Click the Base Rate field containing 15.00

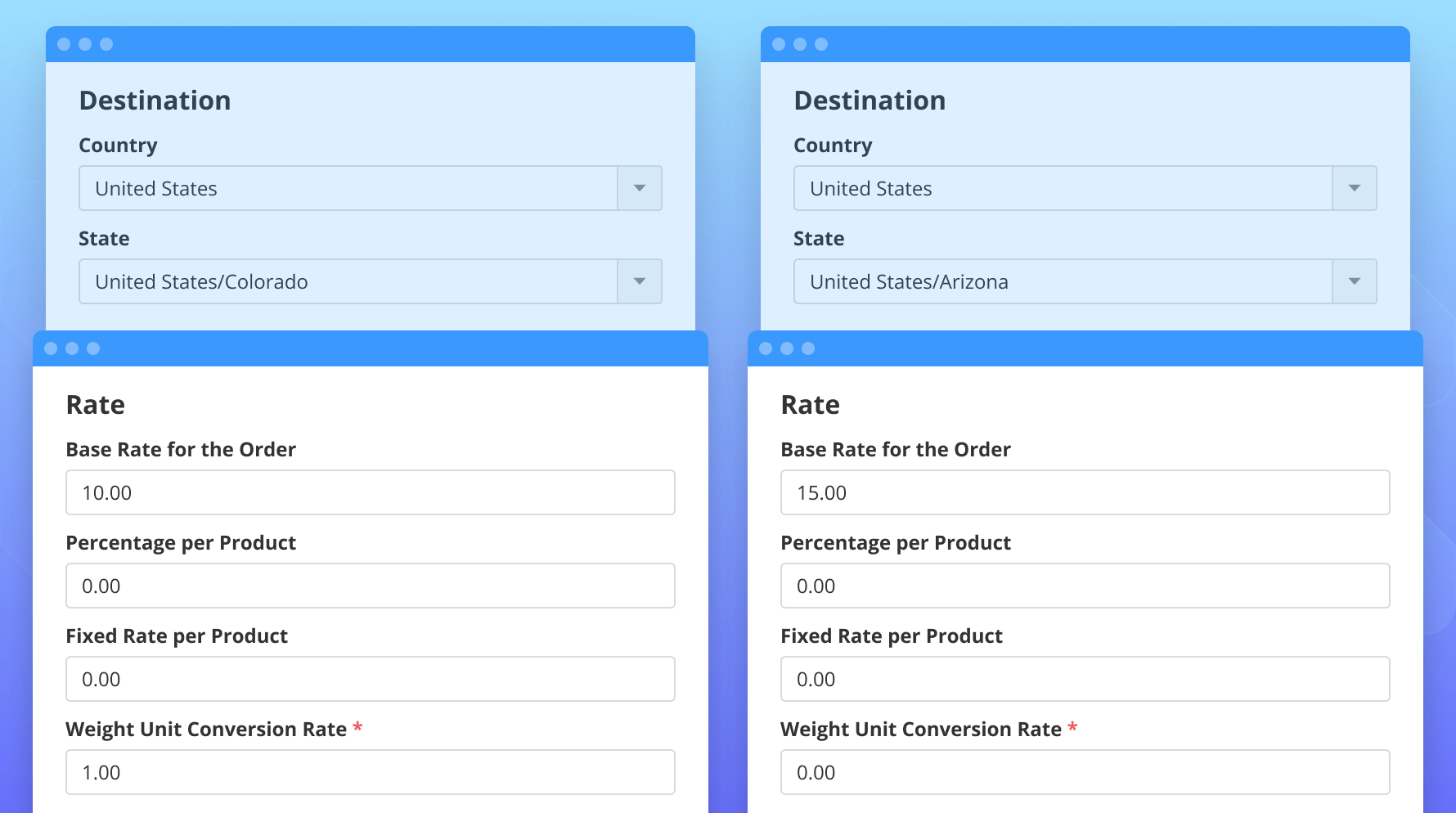pos(1085,492)
